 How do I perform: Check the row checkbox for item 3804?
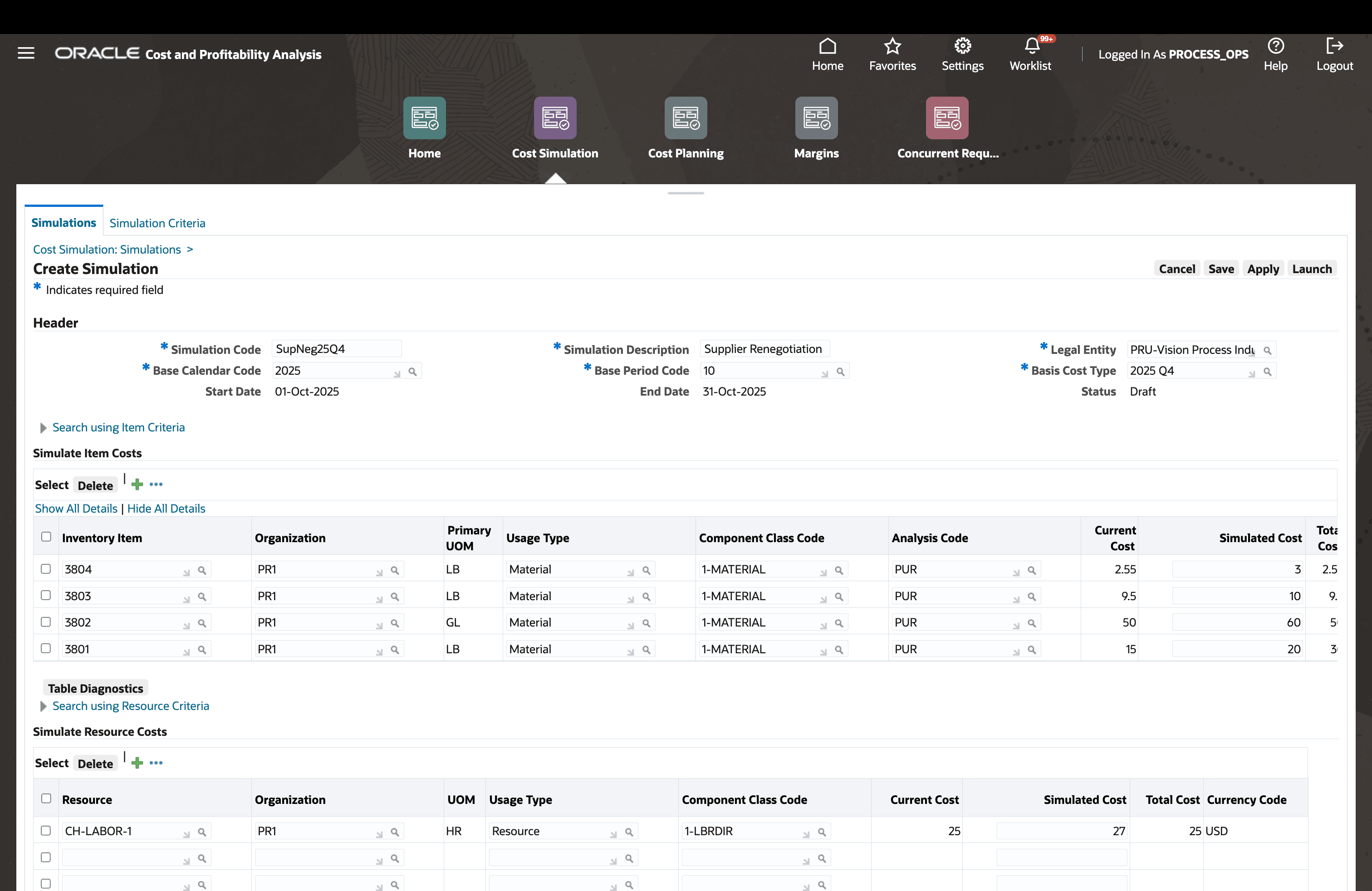point(45,569)
